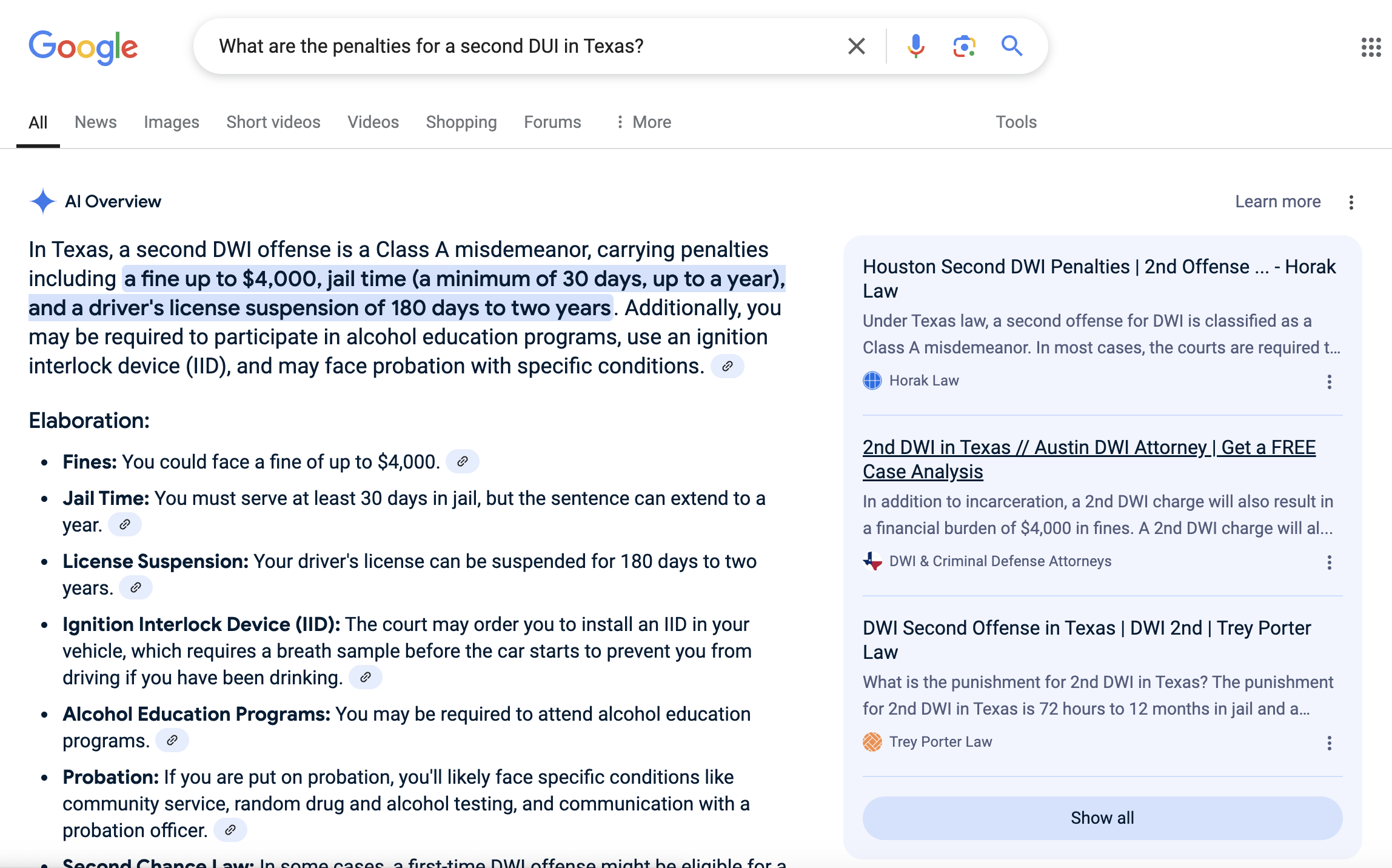Screen dimensions: 1392x868
Task: Open source link icon beside Probation bullet
Action: [x=230, y=830]
